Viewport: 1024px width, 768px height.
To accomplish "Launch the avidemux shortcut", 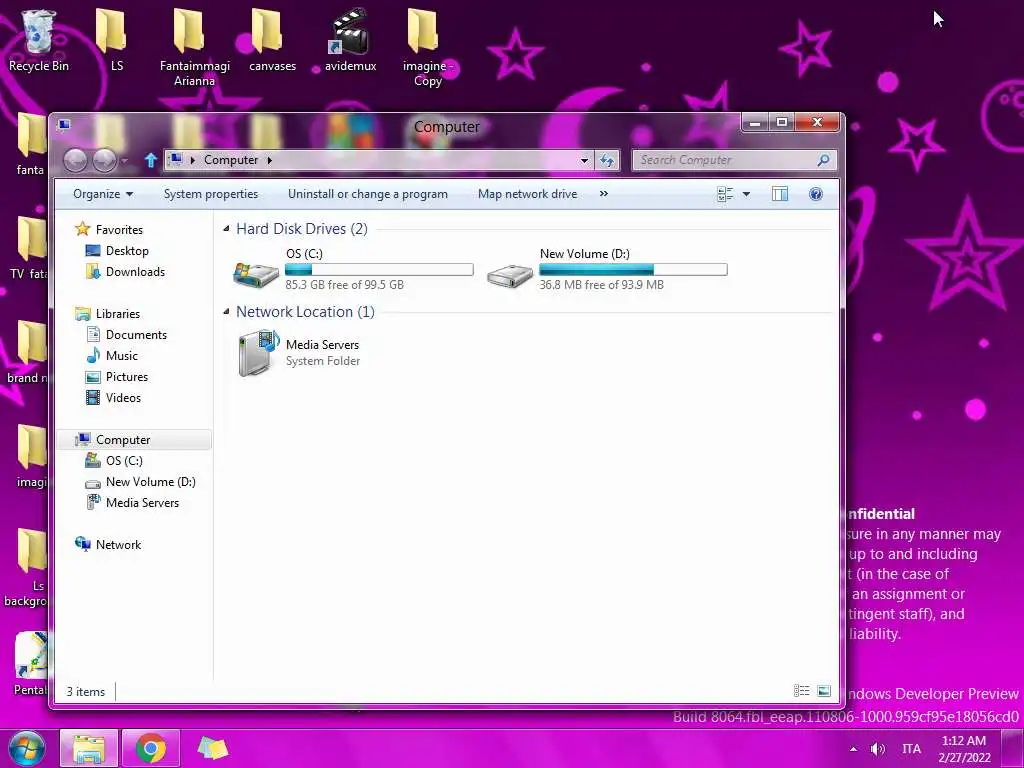I will point(350,40).
